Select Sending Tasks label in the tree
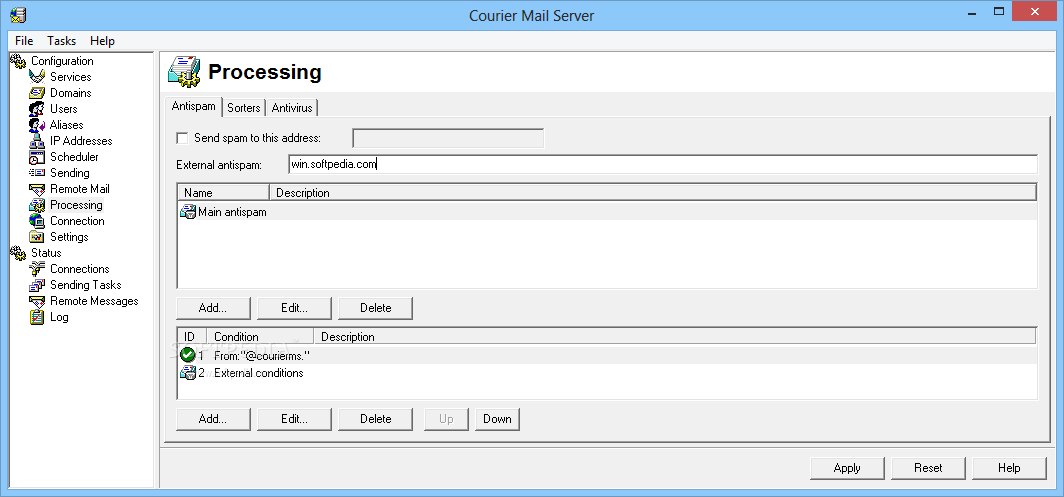This screenshot has height=497, width=1064. click(86, 285)
